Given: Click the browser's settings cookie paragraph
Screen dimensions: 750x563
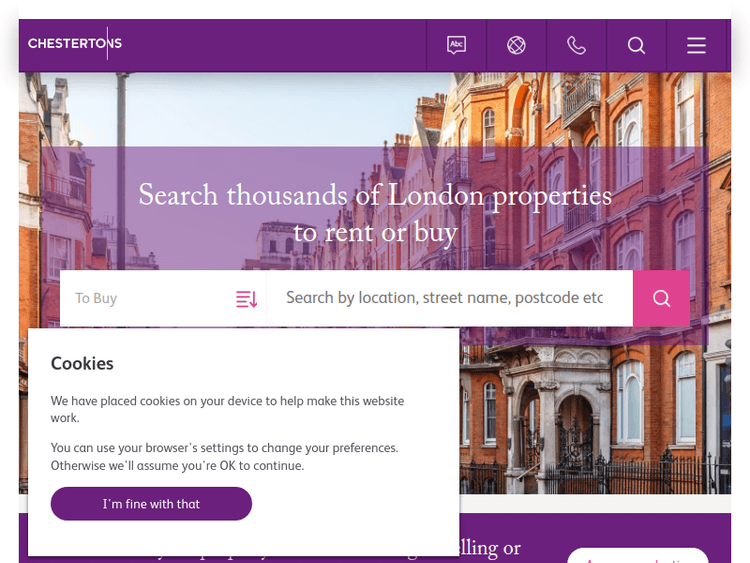Looking at the screenshot, I should (225, 457).
